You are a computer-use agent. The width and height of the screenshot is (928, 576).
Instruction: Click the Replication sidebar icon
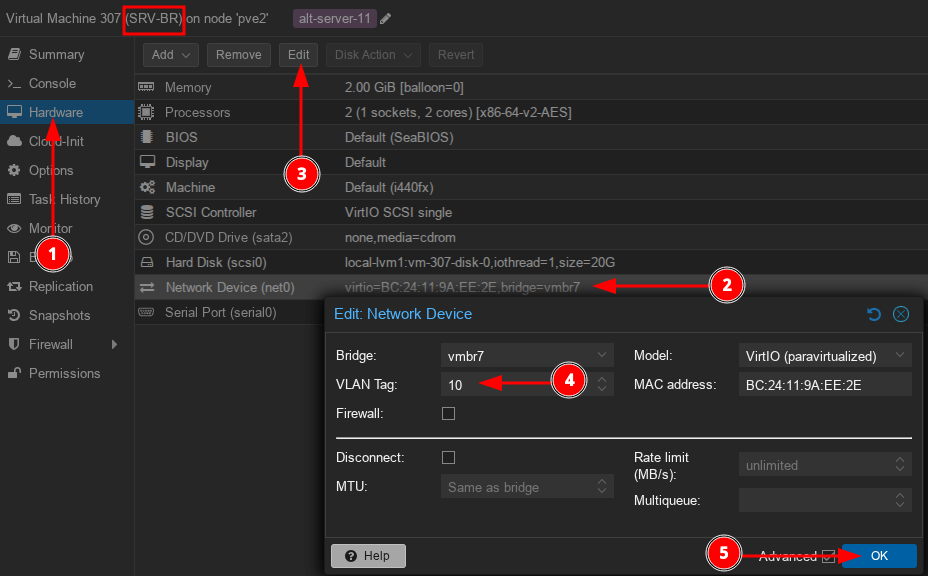point(14,287)
